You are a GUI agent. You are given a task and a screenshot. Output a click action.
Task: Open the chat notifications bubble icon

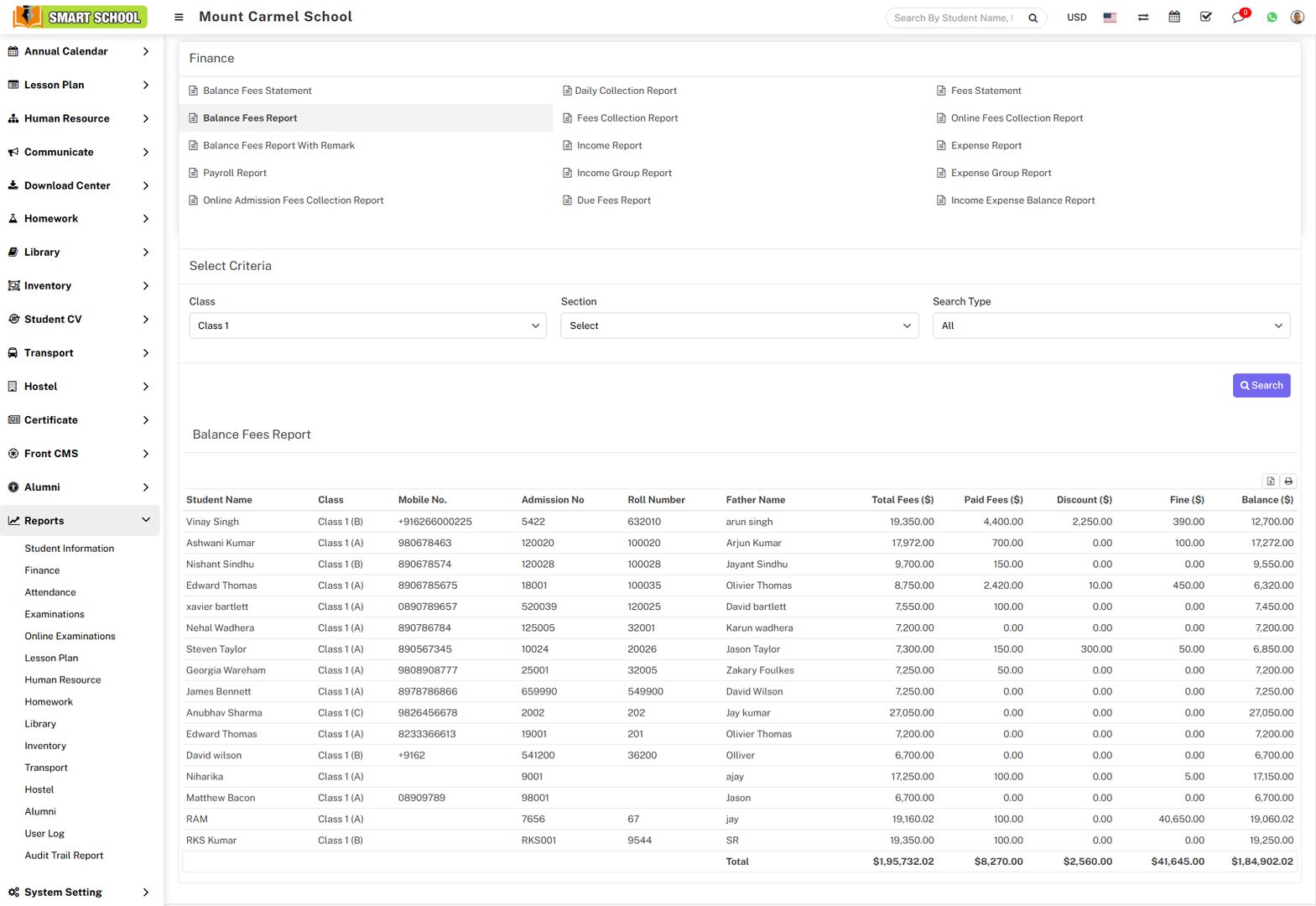tap(1238, 18)
